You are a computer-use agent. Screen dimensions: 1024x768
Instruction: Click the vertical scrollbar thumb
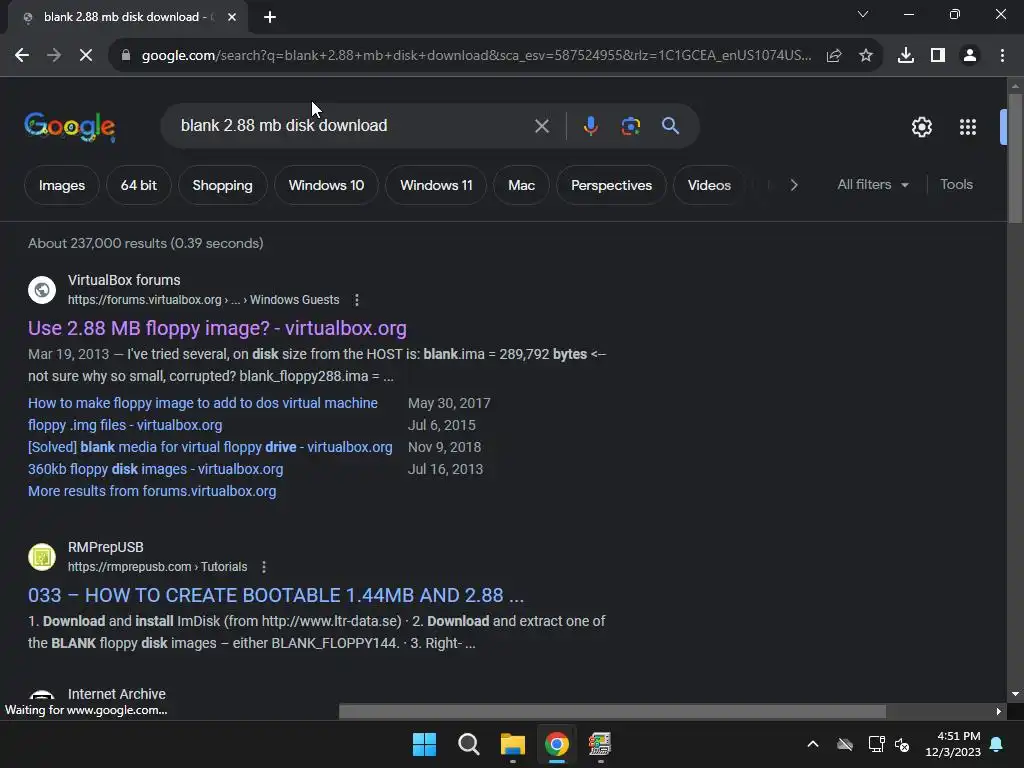pos(1015,159)
